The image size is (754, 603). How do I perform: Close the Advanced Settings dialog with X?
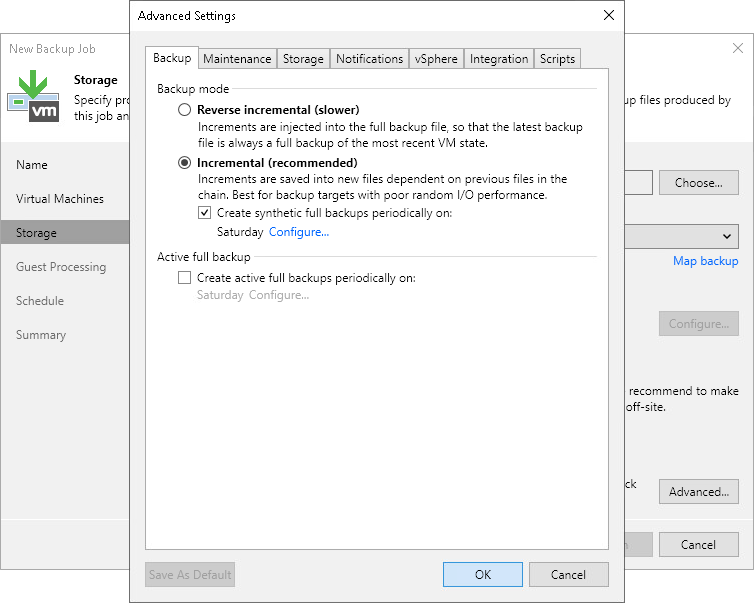pyautogui.click(x=609, y=15)
